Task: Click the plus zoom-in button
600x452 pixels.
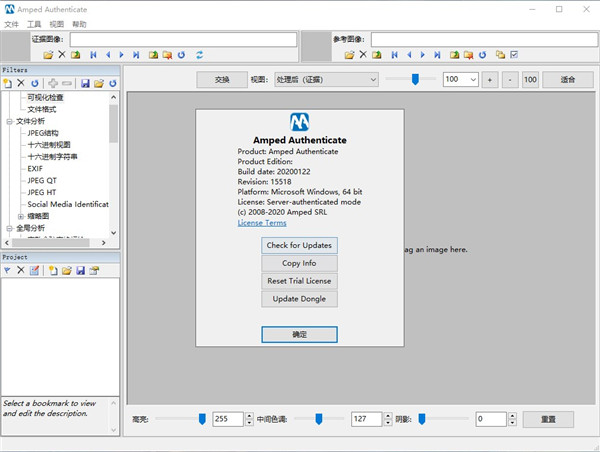Action: pyautogui.click(x=490, y=80)
